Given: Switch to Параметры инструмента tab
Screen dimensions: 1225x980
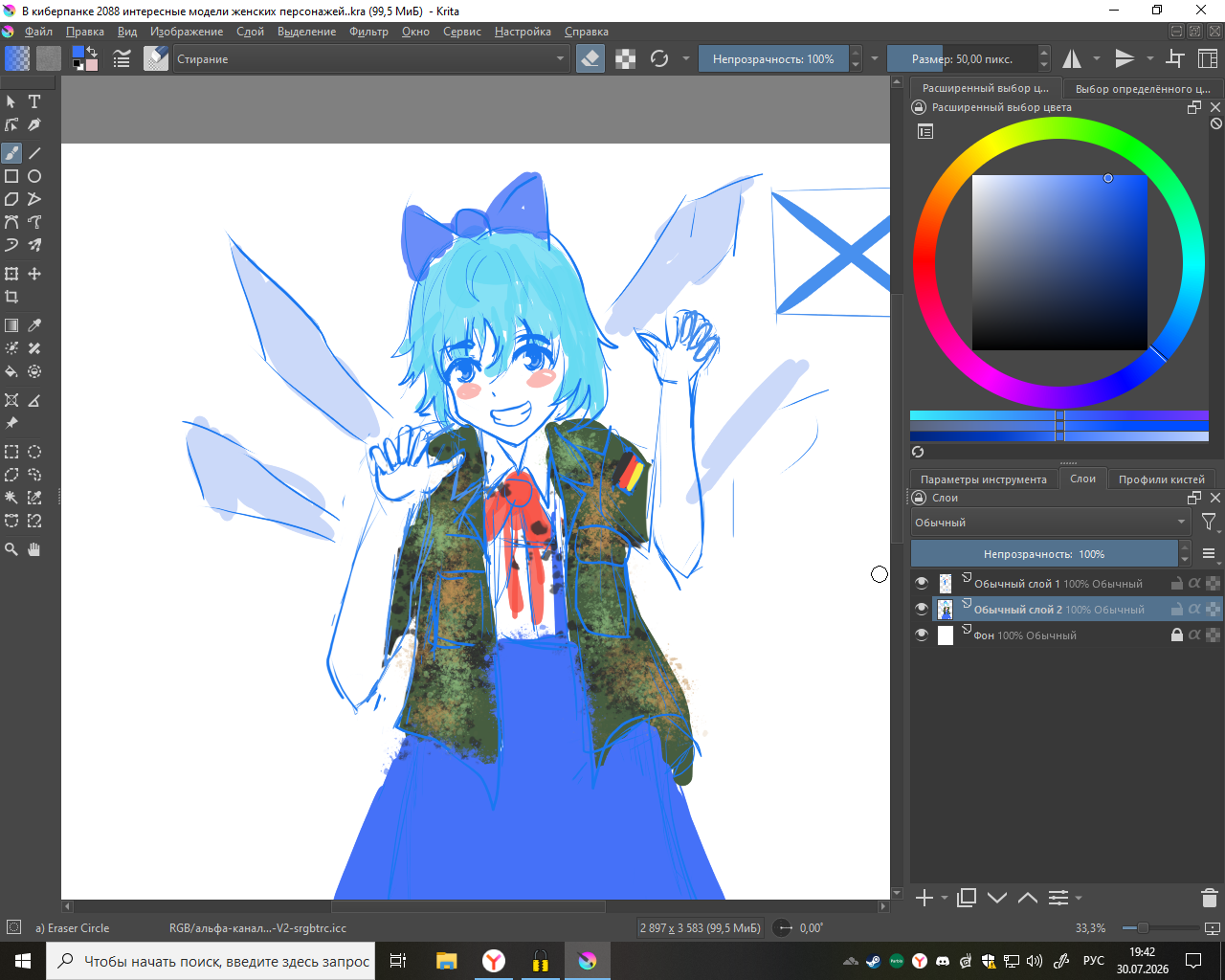Looking at the screenshot, I should point(983,479).
